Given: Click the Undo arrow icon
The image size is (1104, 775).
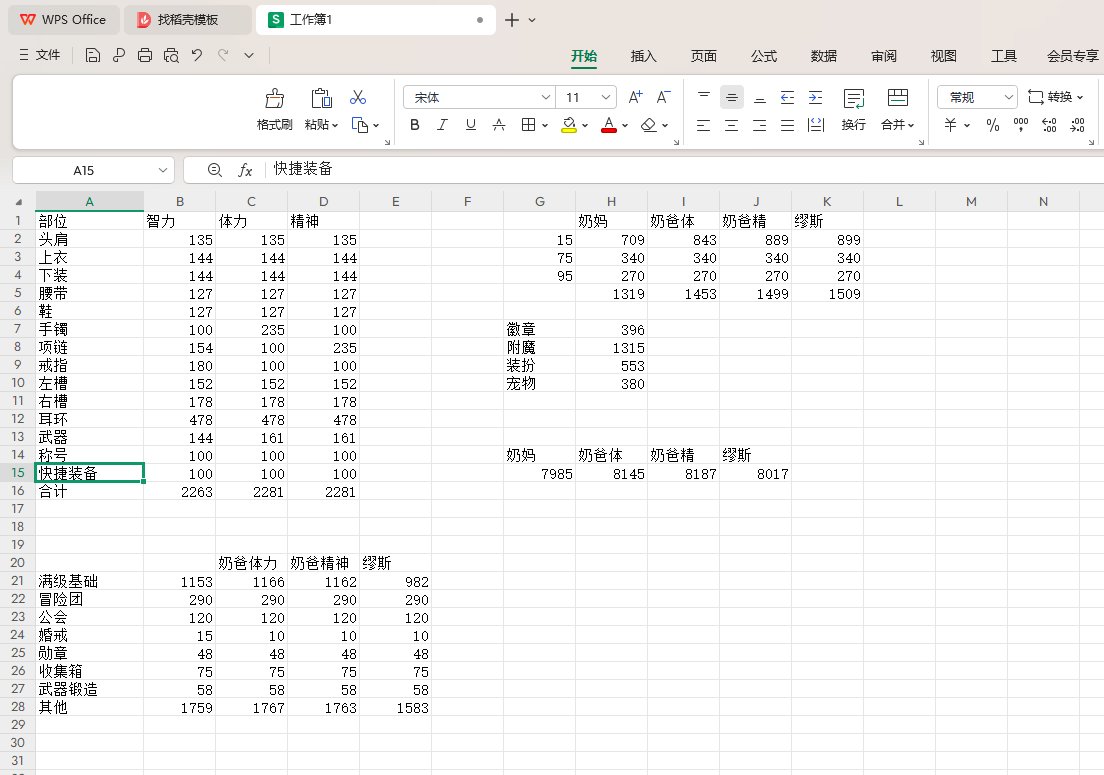Looking at the screenshot, I should 197,55.
